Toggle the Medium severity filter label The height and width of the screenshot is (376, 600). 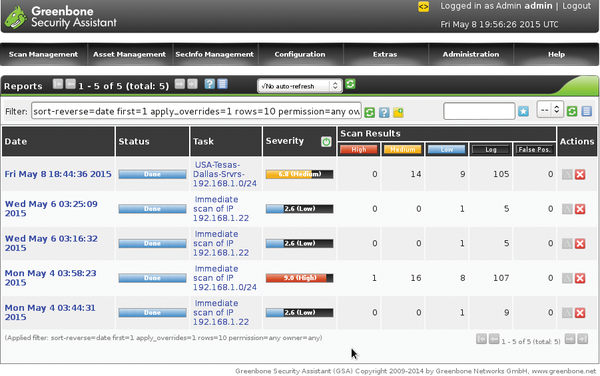tap(403, 150)
